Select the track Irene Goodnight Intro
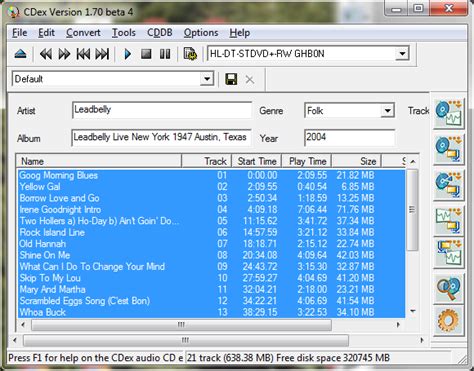The width and height of the screenshot is (474, 371). [211, 209]
